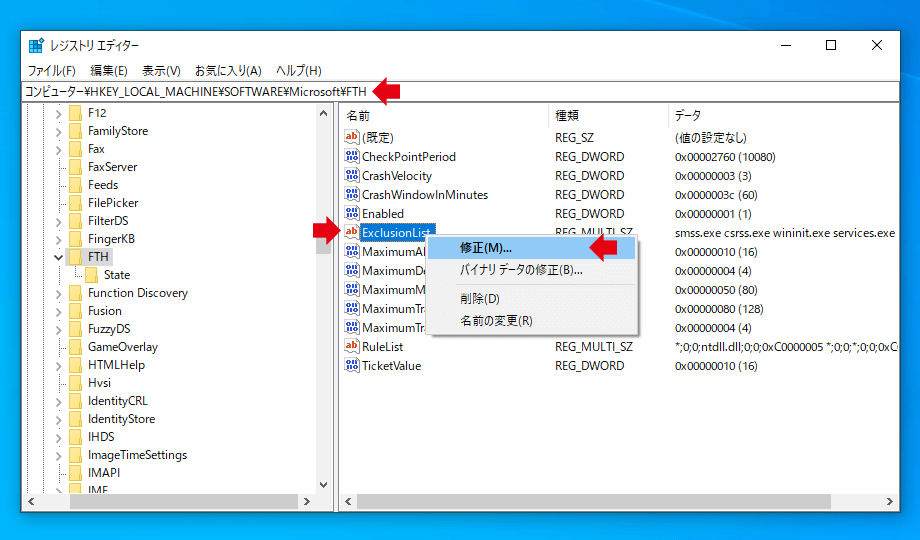Click the CheckPointPeriod DWORD icon
The height and width of the screenshot is (540, 920).
[x=351, y=156]
